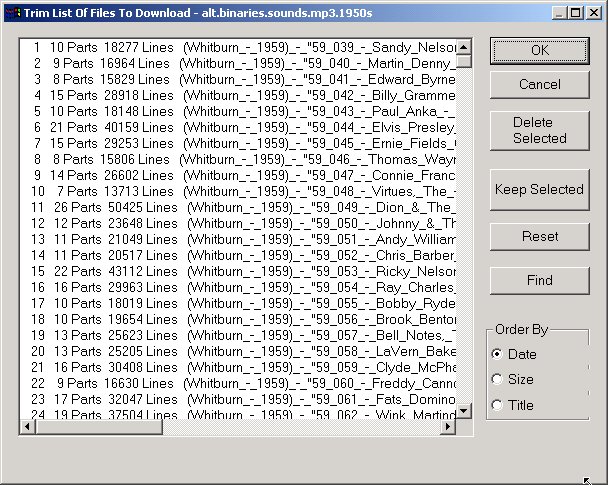Image resolution: width=608 pixels, height=485 pixels.
Task: Close the Trim List window
Action: [x=594, y=13]
